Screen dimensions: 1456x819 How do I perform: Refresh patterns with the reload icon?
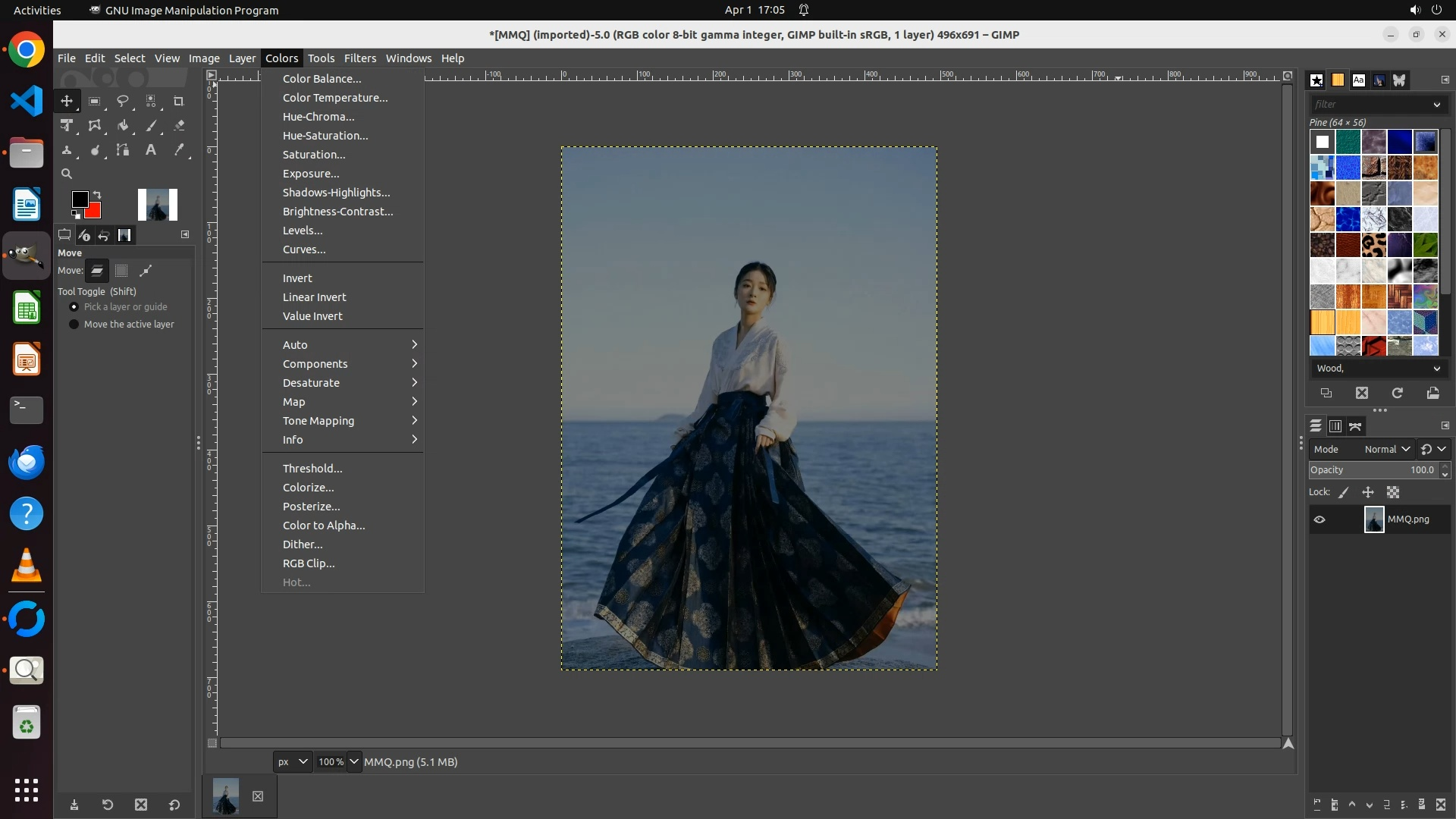tap(1397, 393)
